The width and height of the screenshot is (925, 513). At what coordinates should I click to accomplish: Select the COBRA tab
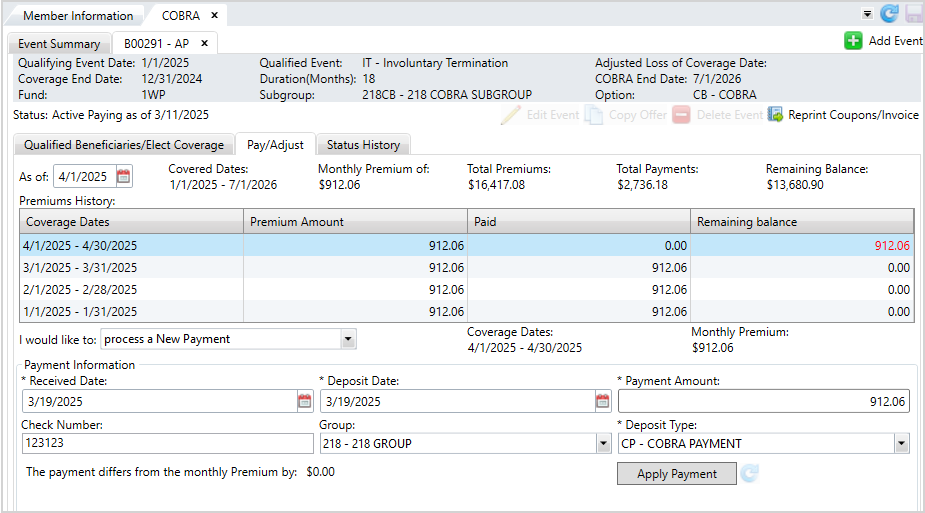pyautogui.click(x=181, y=16)
